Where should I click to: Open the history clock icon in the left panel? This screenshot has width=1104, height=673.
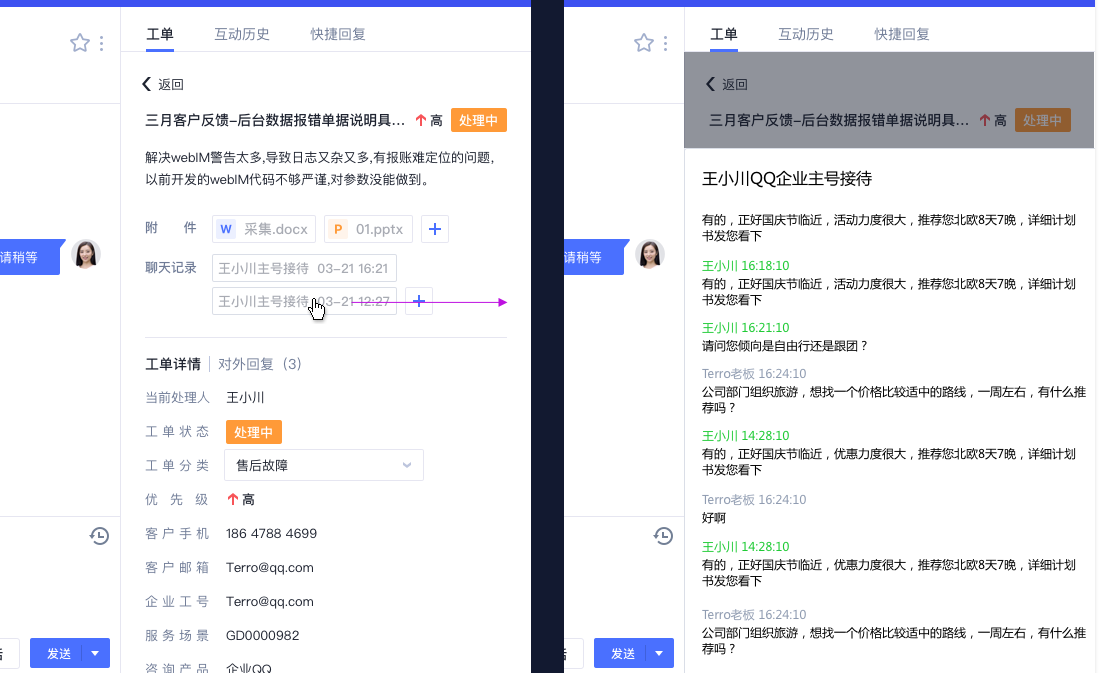(99, 536)
